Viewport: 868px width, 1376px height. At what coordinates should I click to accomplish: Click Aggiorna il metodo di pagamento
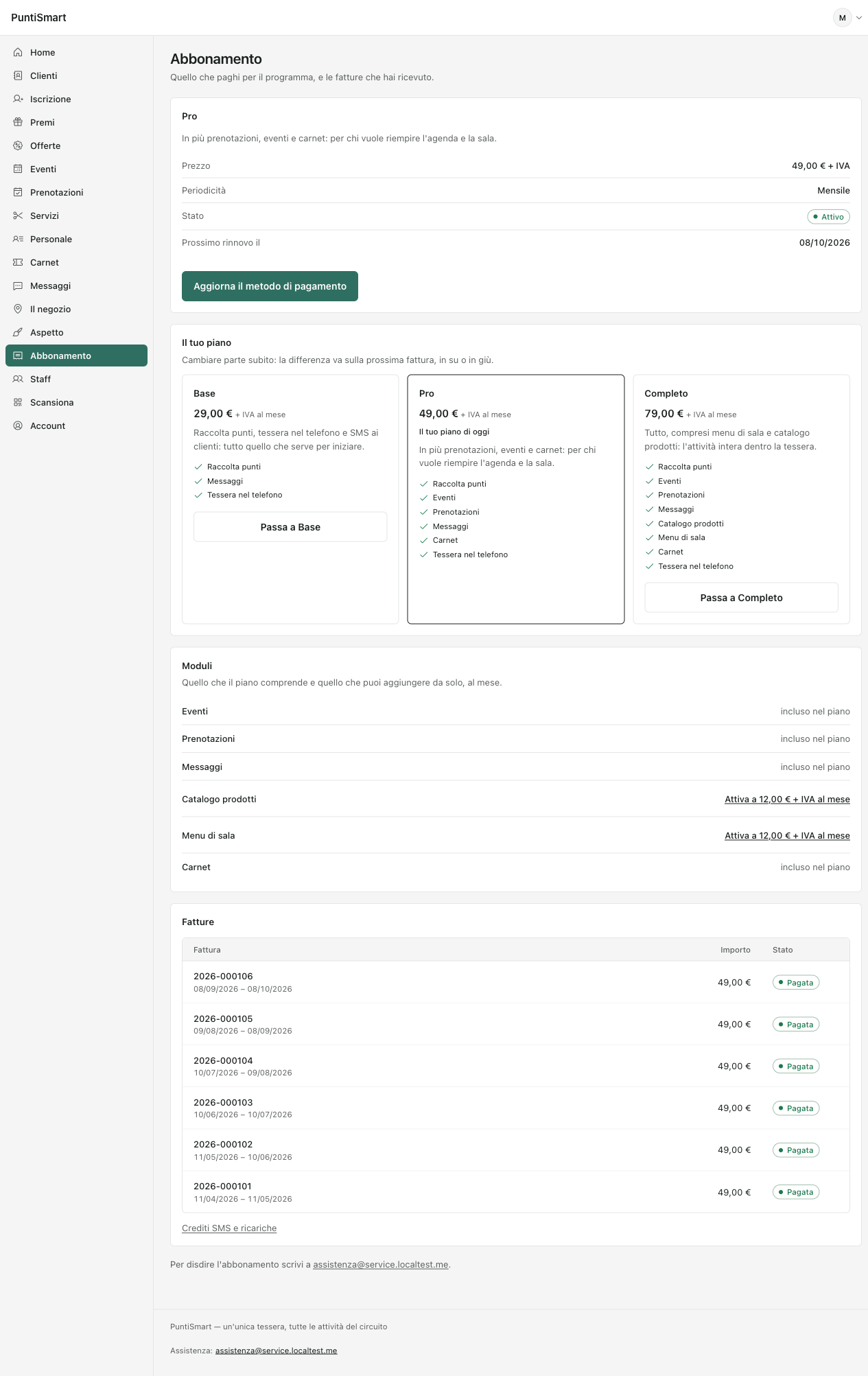coord(270,286)
